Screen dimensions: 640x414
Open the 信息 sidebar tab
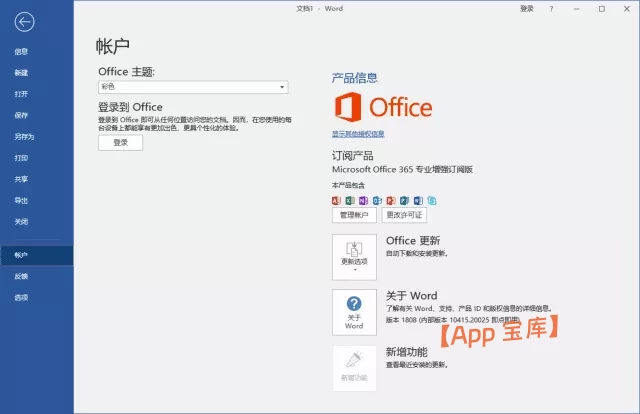pos(21,51)
